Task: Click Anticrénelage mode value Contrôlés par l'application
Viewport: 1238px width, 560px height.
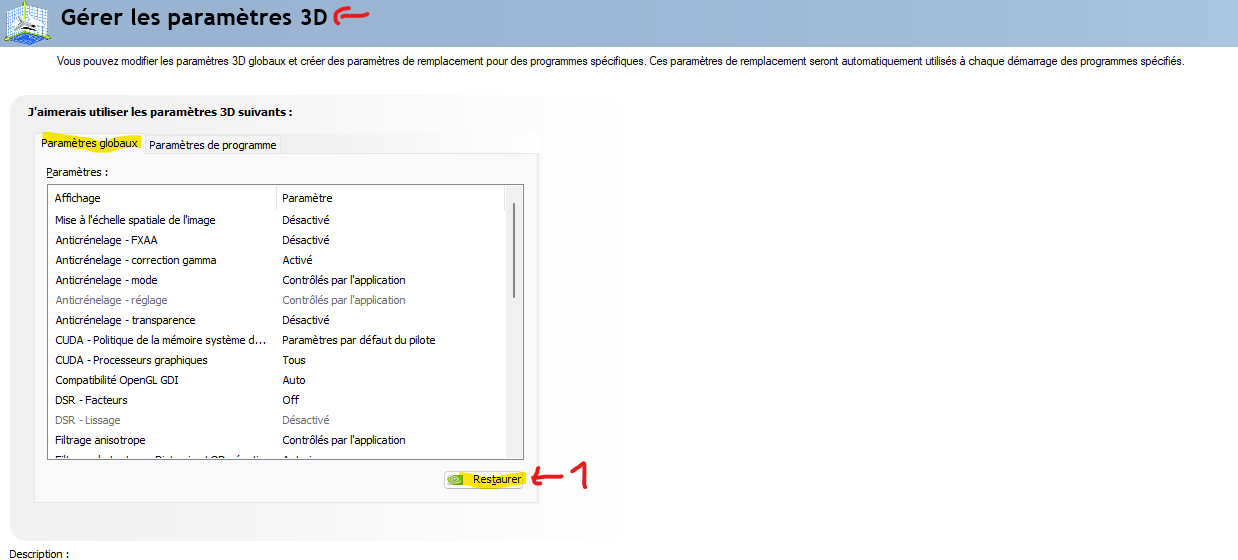Action: 344,280
